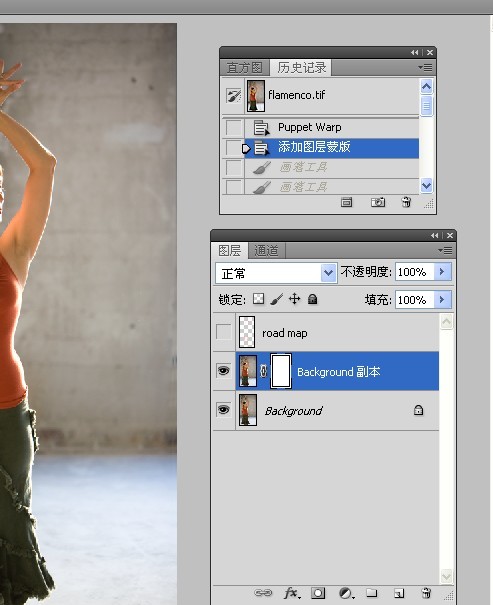Screen dimensions: 493x605
Task: Open the fx layer style menu
Action: (292, 593)
